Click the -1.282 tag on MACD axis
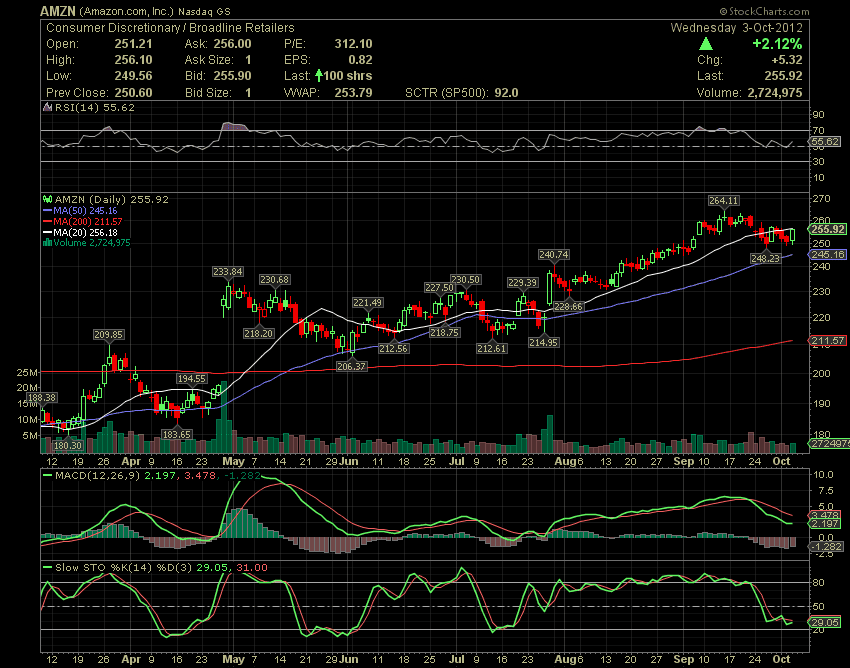850x668 pixels. [x=827, y=547]
